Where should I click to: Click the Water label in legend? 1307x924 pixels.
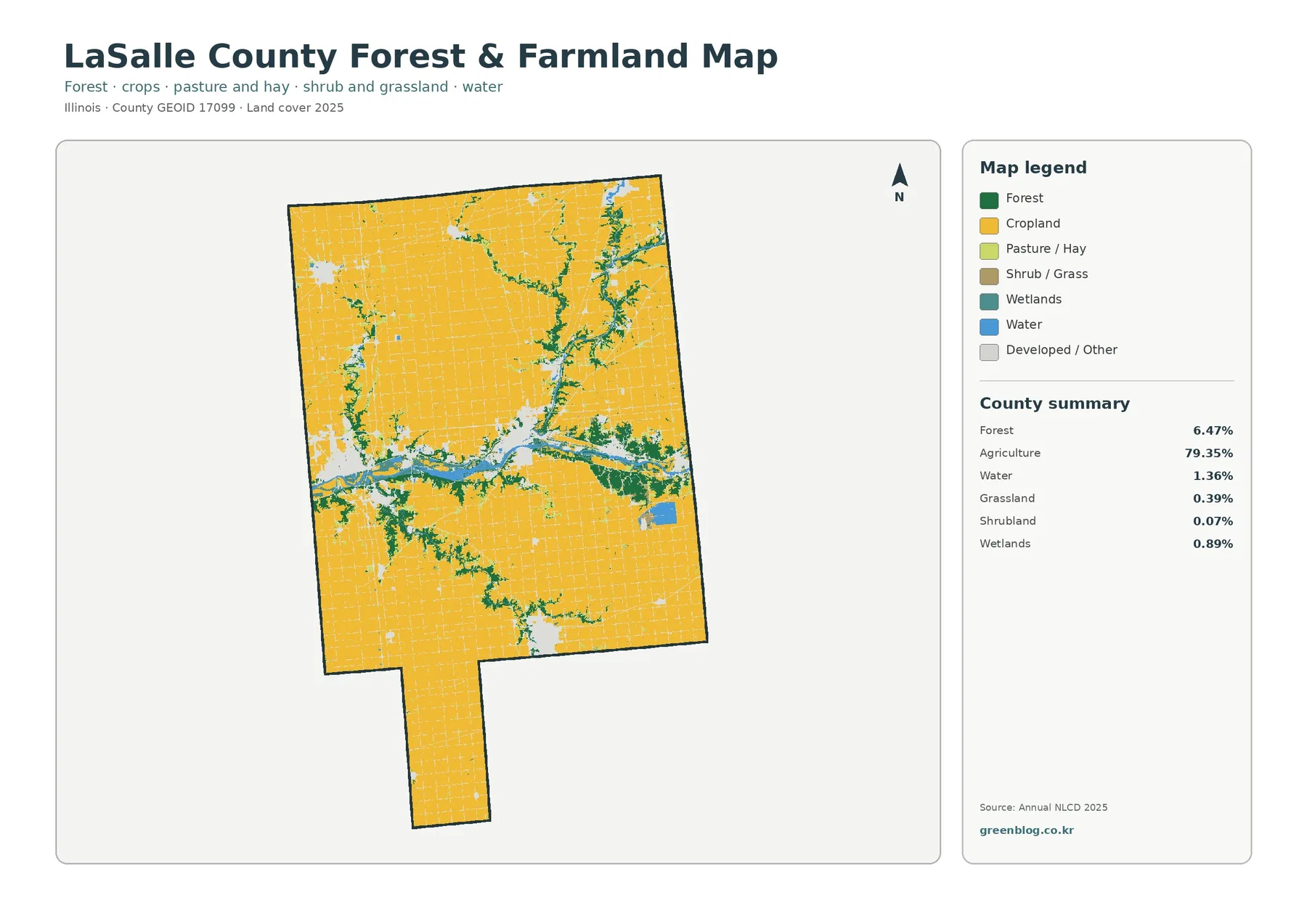click(1024, 324)
